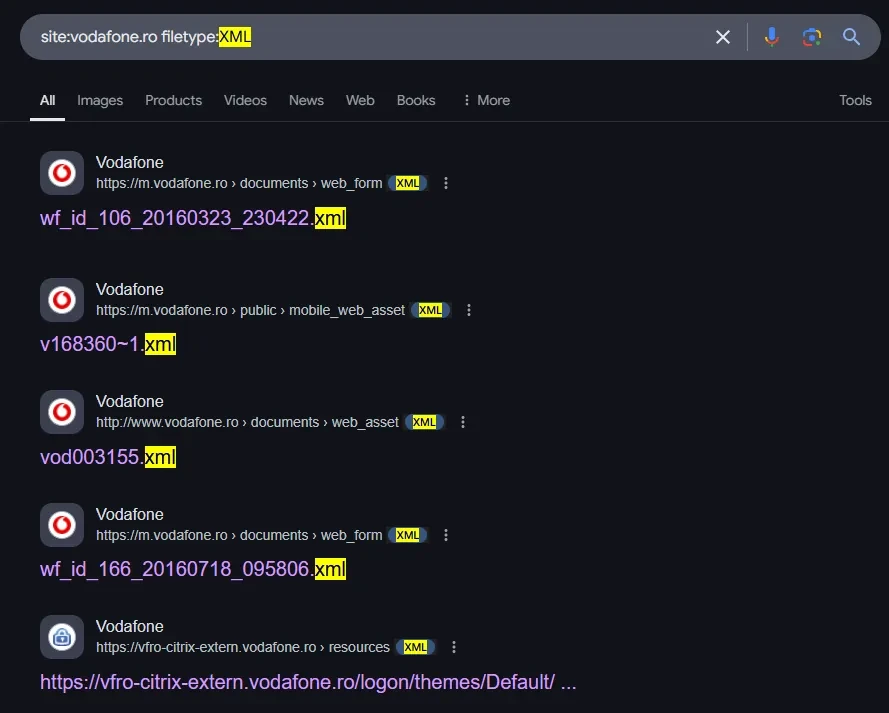Click the lock favicon of citrix result

(x=62, y=637)
